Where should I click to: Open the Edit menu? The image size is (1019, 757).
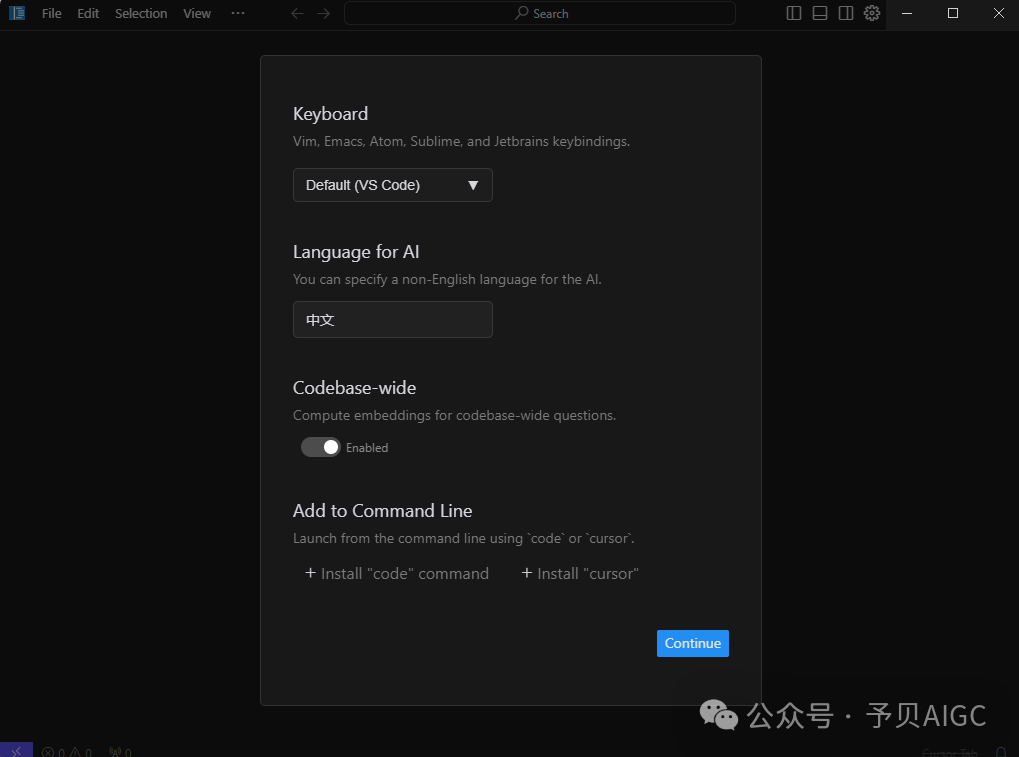pyautogui.click(x=88, y=13)
